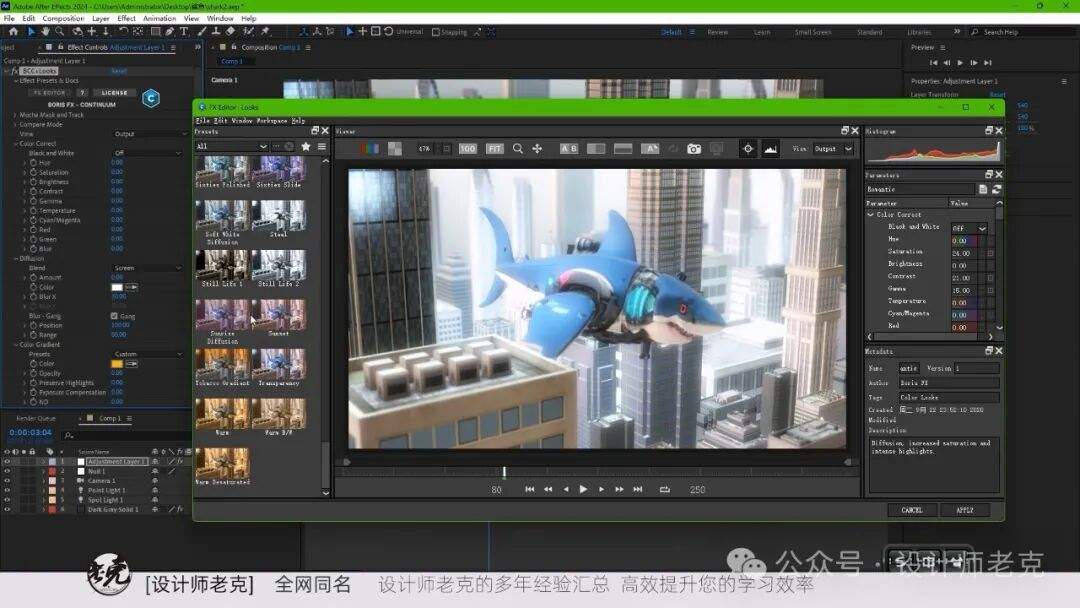Click the FIT zoom button in Viewer
This screenshot has width=1080, height=608.
[495, 149]
